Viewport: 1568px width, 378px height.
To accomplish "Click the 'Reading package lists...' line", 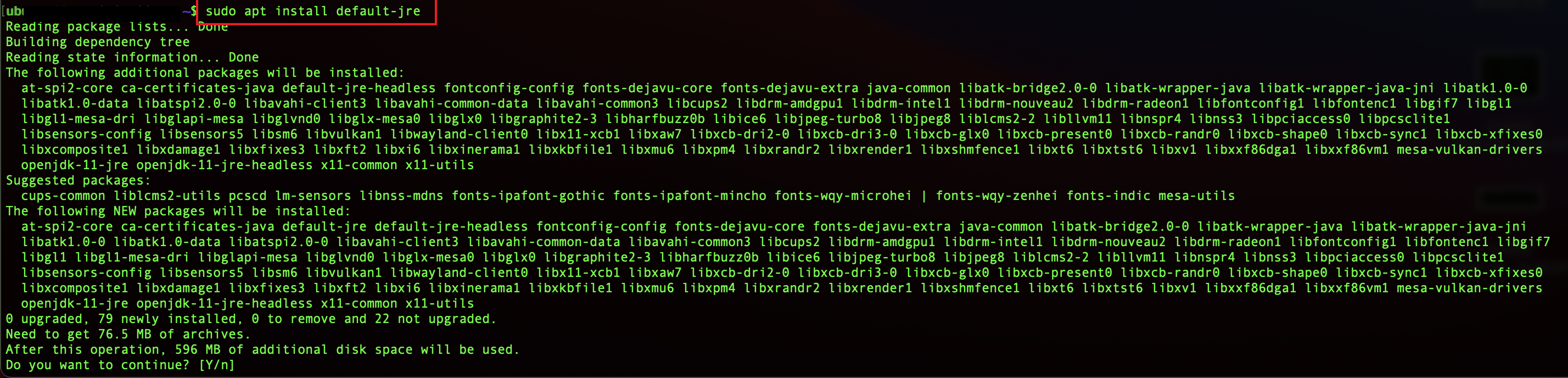I will tap(117, 27).
